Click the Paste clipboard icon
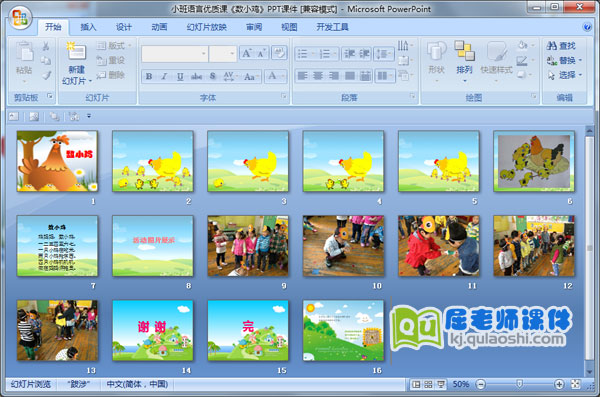 point(24,51)
